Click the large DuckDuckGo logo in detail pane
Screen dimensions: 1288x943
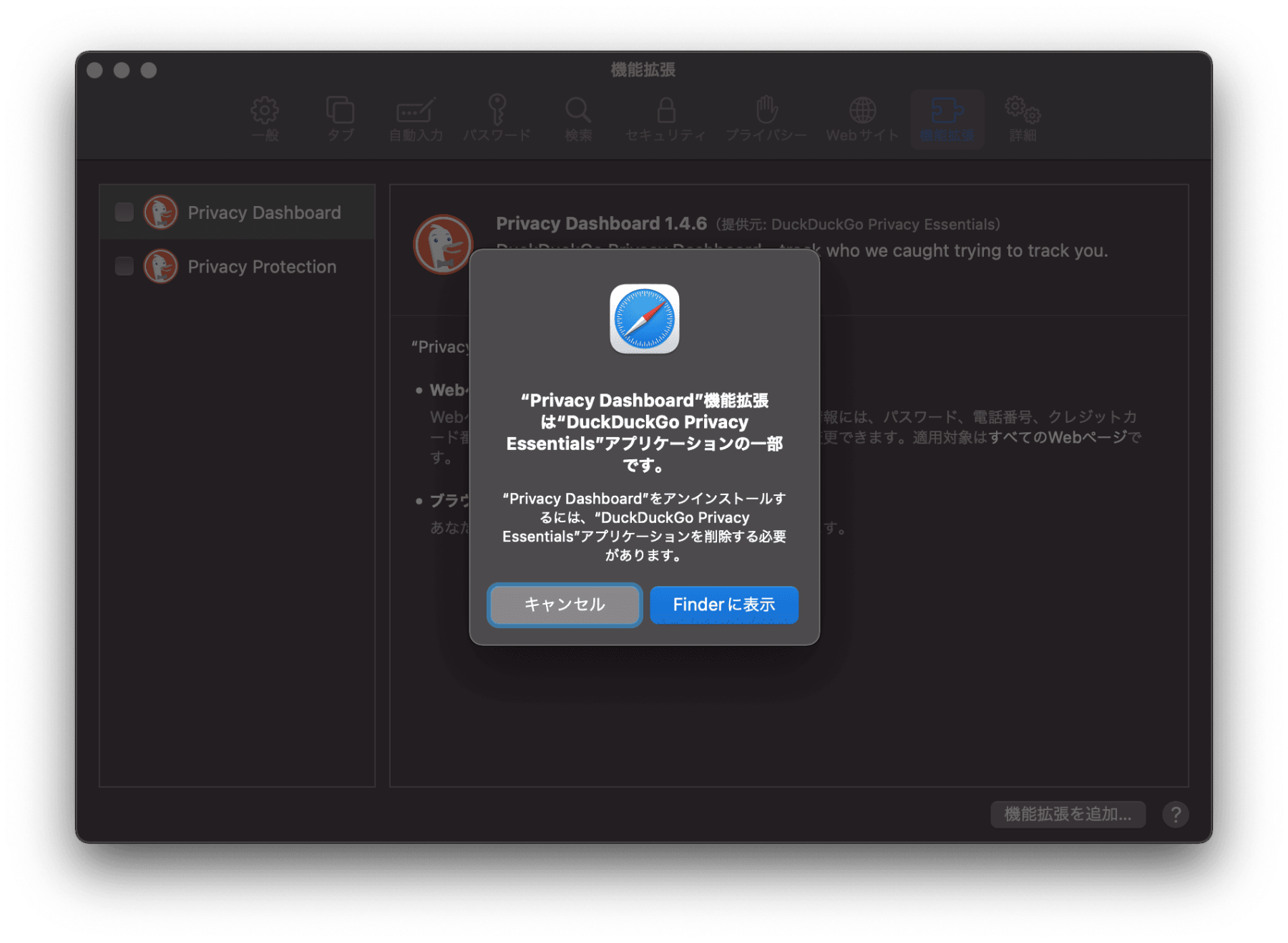(x=443, y=245)
